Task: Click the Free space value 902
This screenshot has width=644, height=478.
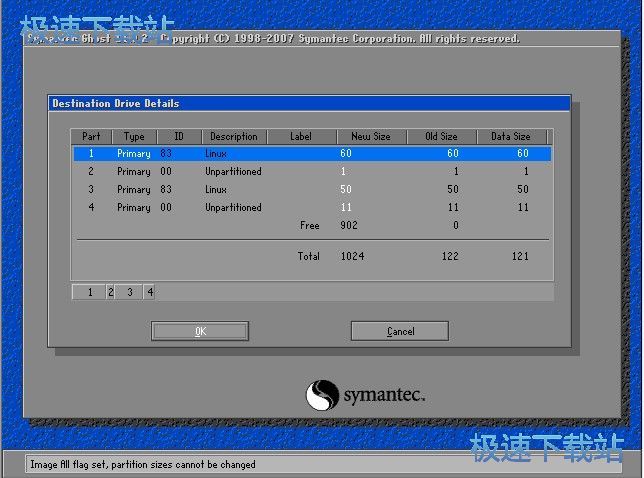Action: click(x=349, y=225)
